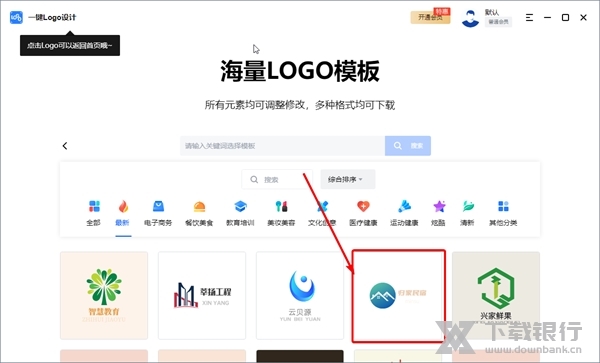Open the 兴家鲜果 green logo template

coord(496,295)
